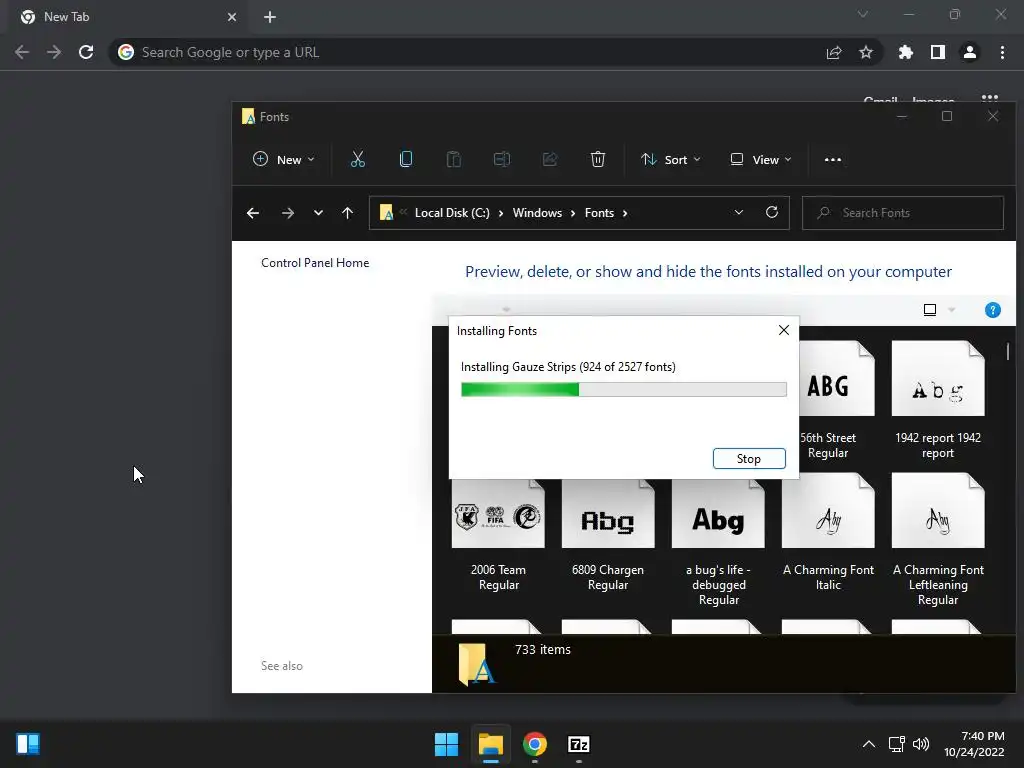Open Chrome's tab search chevron
Screen dimensions: 1024x768
click(x=863, y=14)
